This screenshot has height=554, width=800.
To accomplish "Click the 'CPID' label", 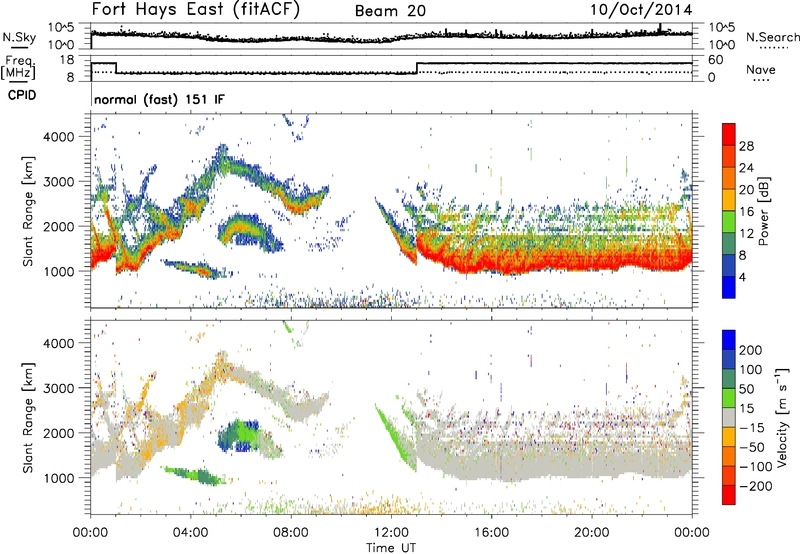I will coord(22,95).
